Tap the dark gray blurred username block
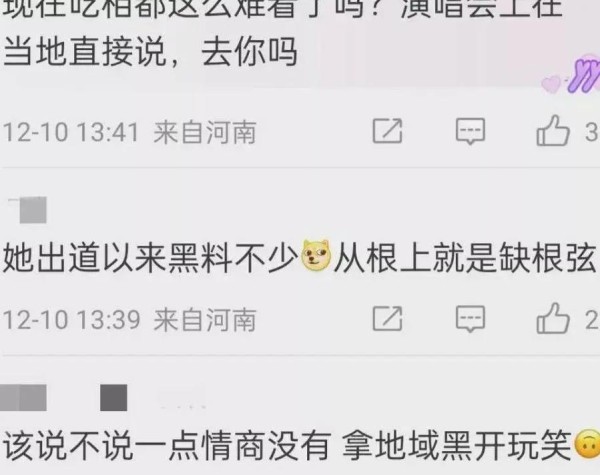 114,398
